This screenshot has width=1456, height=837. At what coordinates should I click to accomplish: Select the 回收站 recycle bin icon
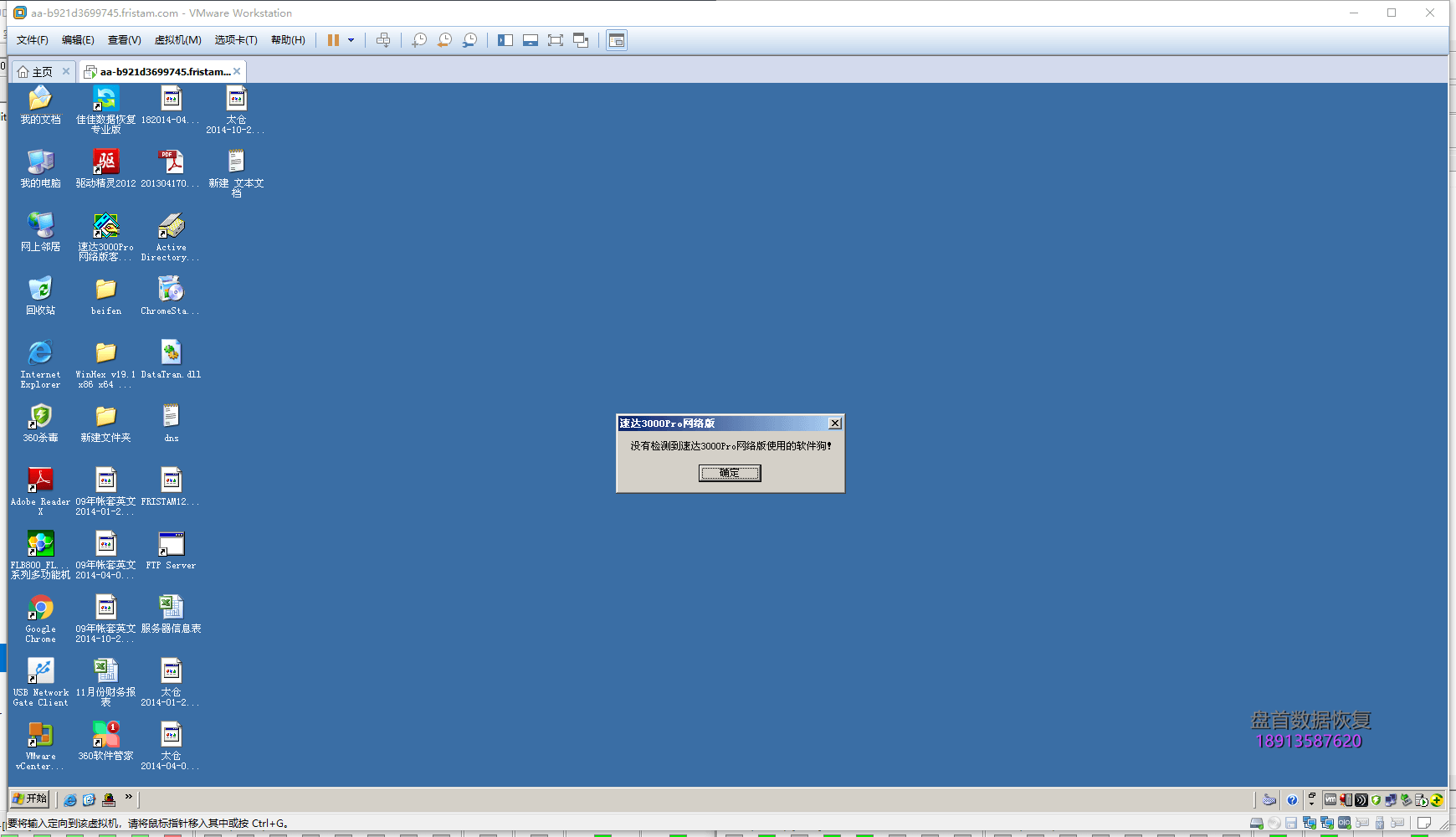point(40,295)
